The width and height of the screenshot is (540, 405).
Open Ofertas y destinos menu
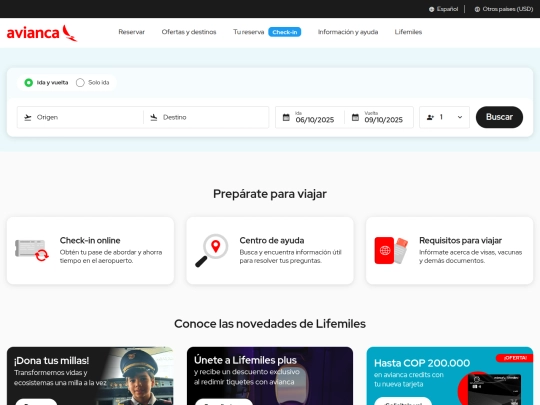pyautogui.click(x=189, y=32)
